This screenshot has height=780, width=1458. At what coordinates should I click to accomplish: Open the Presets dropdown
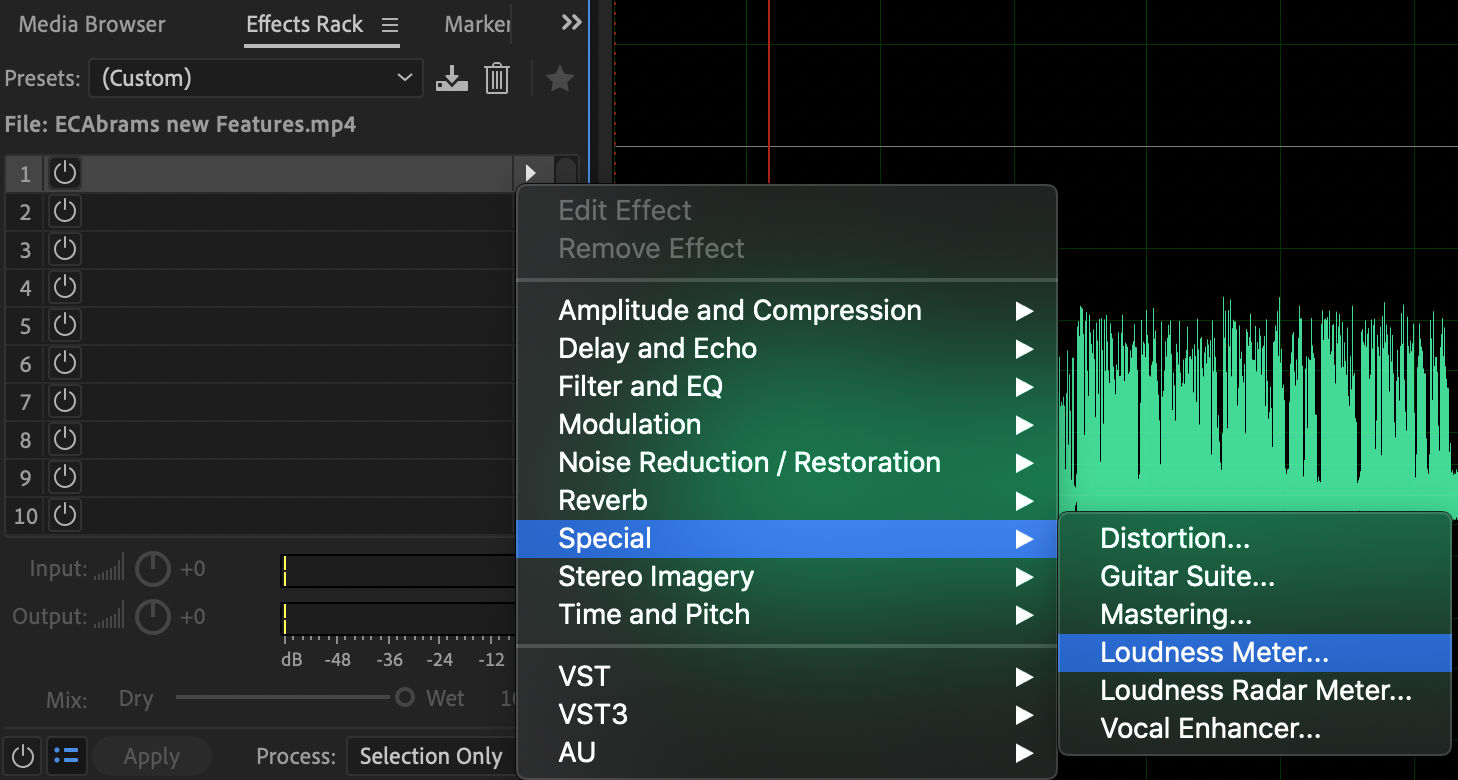tap(255, 78)
